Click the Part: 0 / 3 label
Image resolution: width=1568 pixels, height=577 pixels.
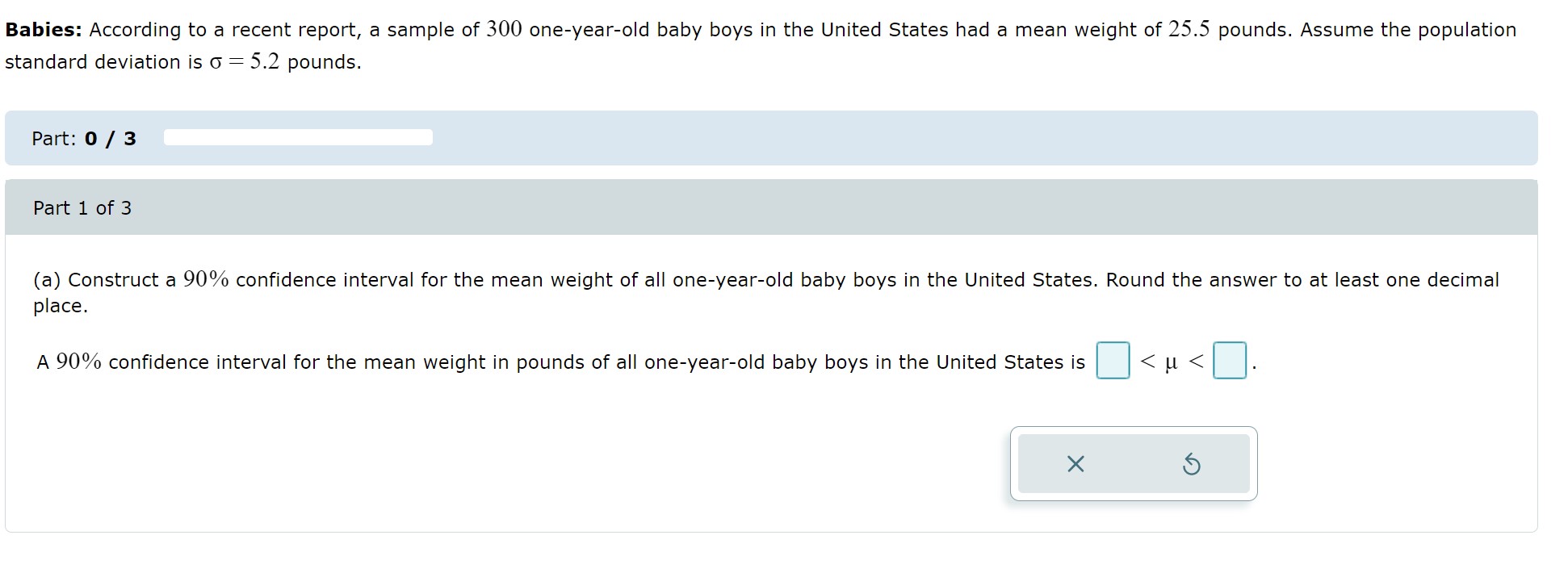click(83, 138)
